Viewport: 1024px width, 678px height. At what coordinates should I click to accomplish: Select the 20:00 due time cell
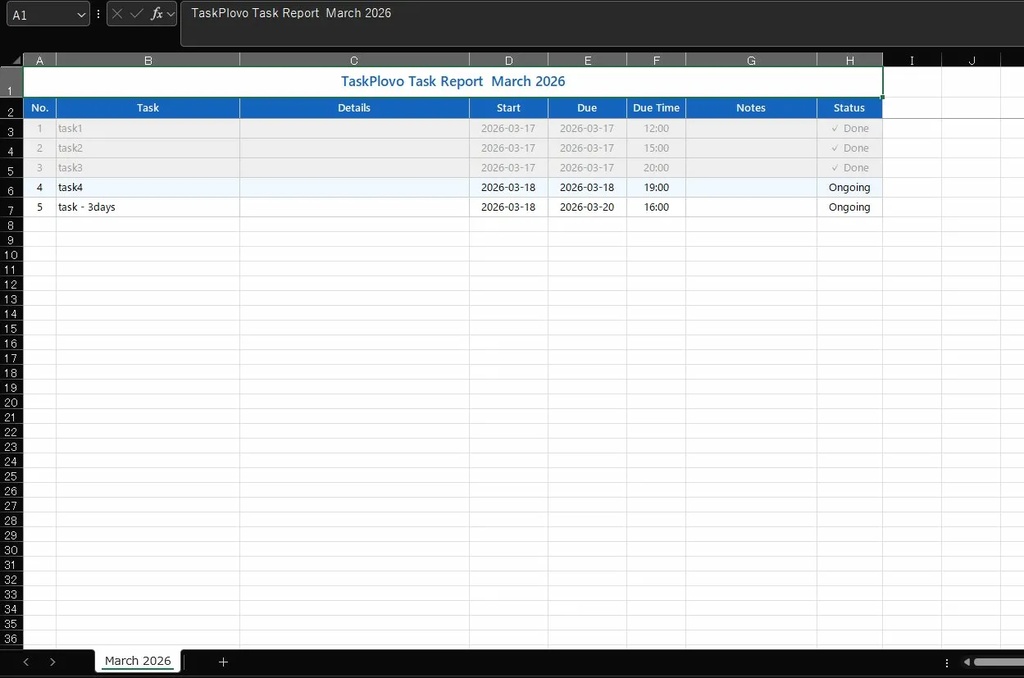(x=656, y=168)
